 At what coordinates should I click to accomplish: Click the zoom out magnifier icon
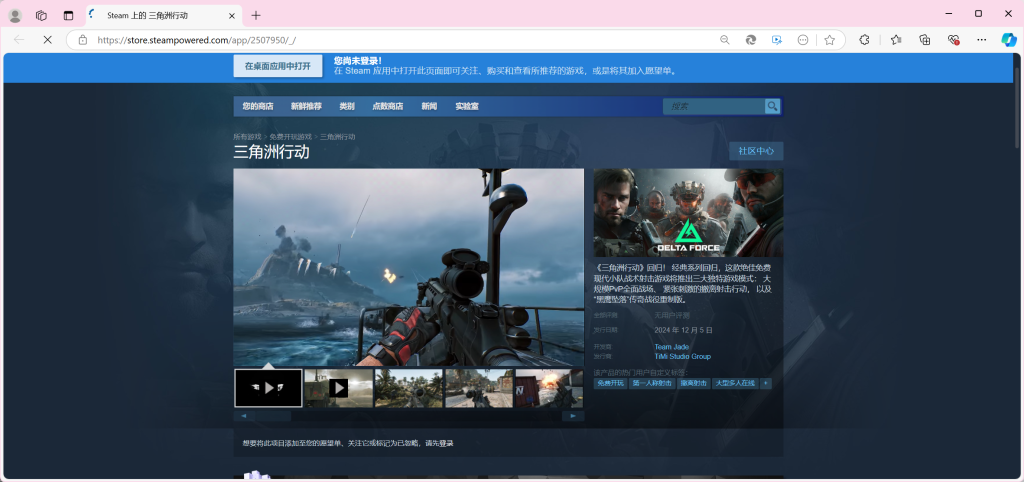tap(724, 40)
